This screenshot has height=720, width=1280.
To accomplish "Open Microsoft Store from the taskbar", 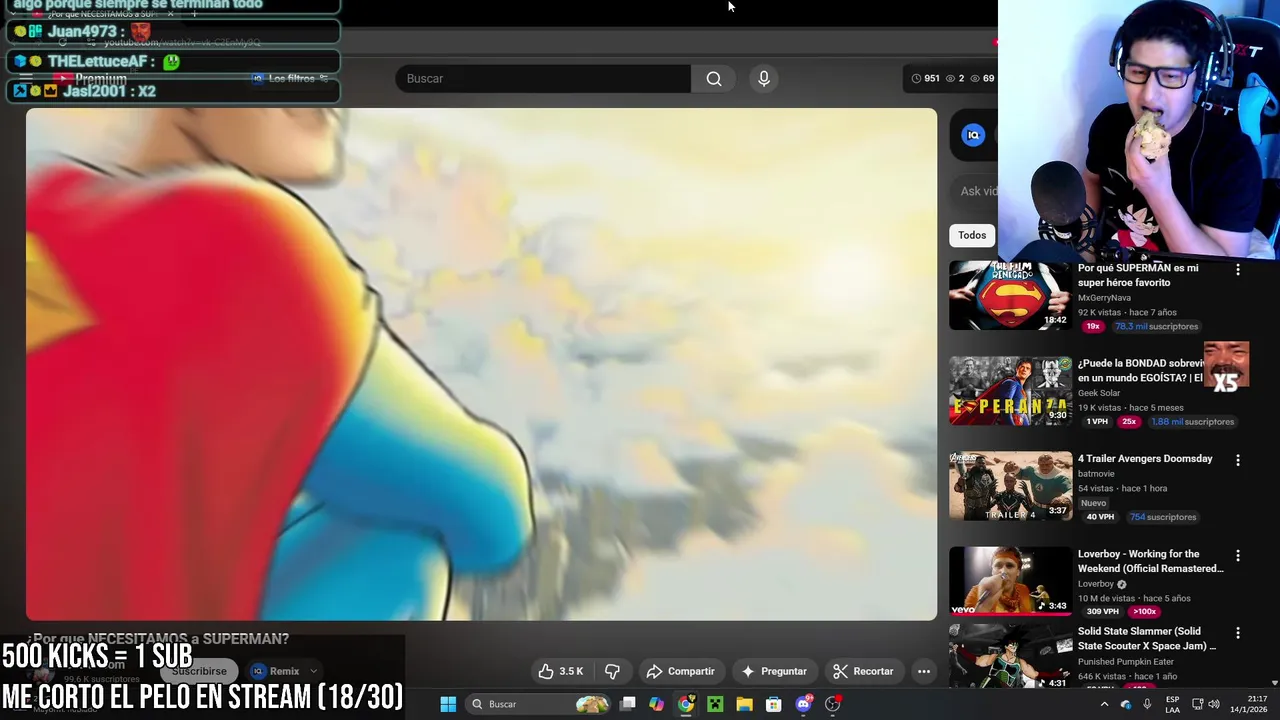I will [x=773, y=704].
